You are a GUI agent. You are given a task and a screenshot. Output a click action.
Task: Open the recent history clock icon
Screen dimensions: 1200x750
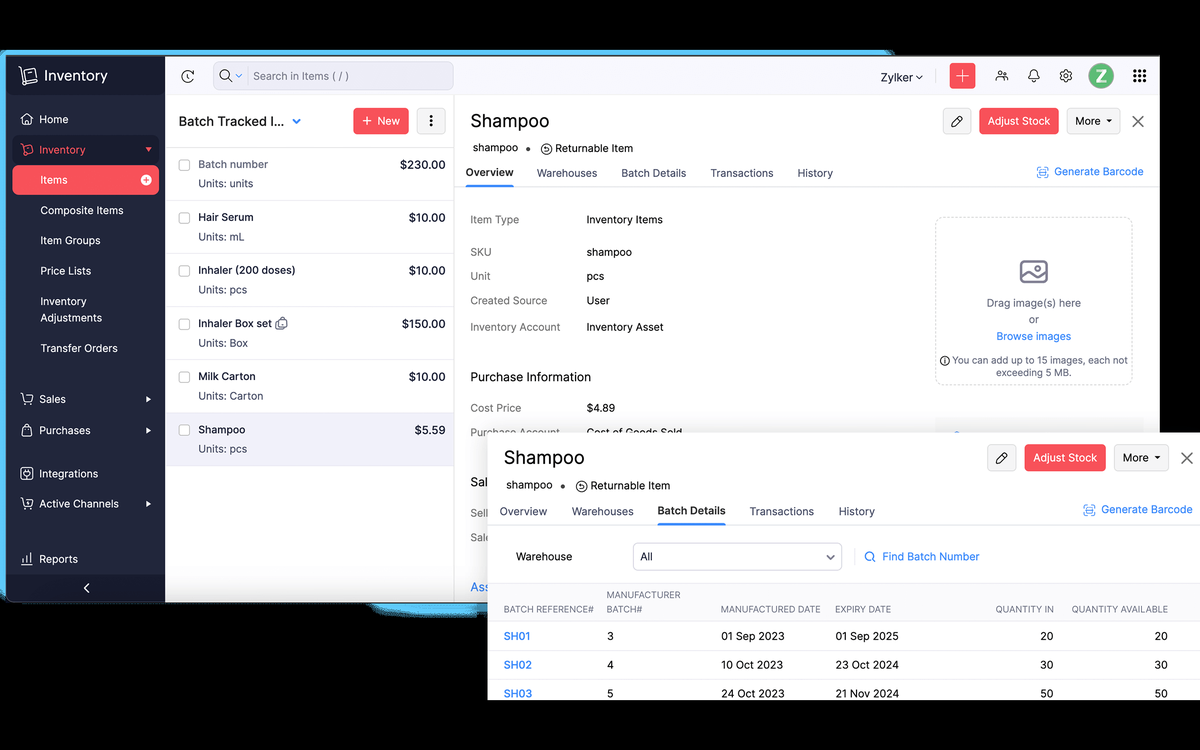click(x=187, y=76)
